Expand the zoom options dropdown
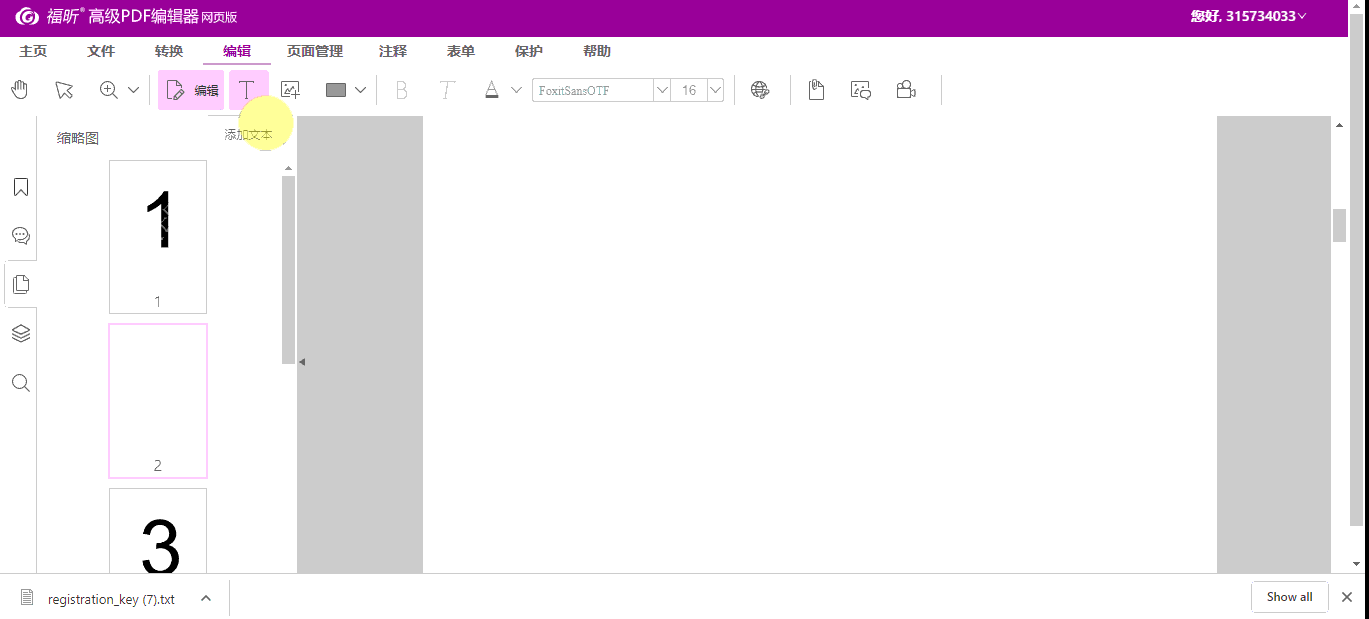The image size is (1369, 619). click(134, 90)
